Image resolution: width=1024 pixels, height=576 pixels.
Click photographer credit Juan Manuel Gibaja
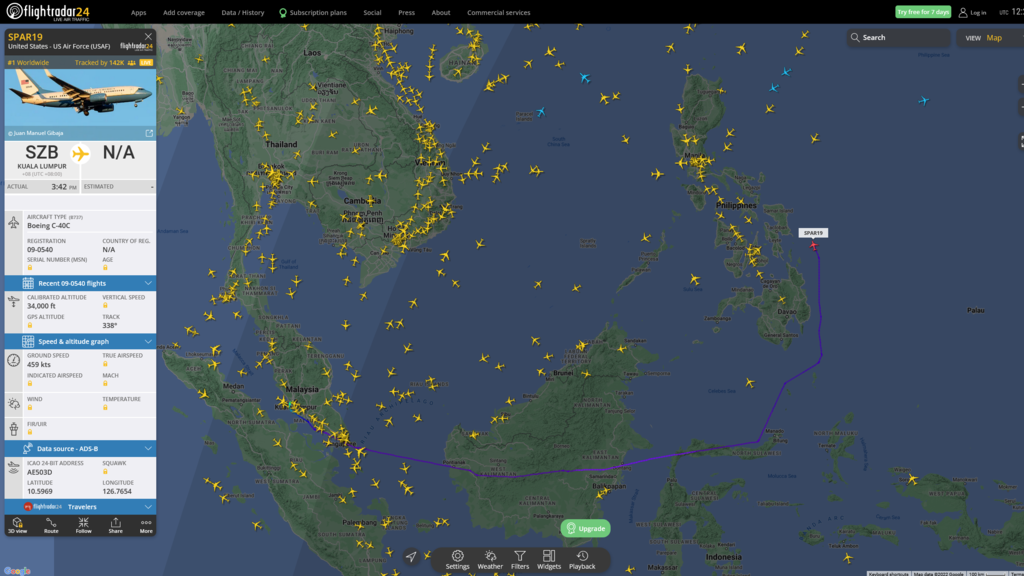(x=36, y=133)
